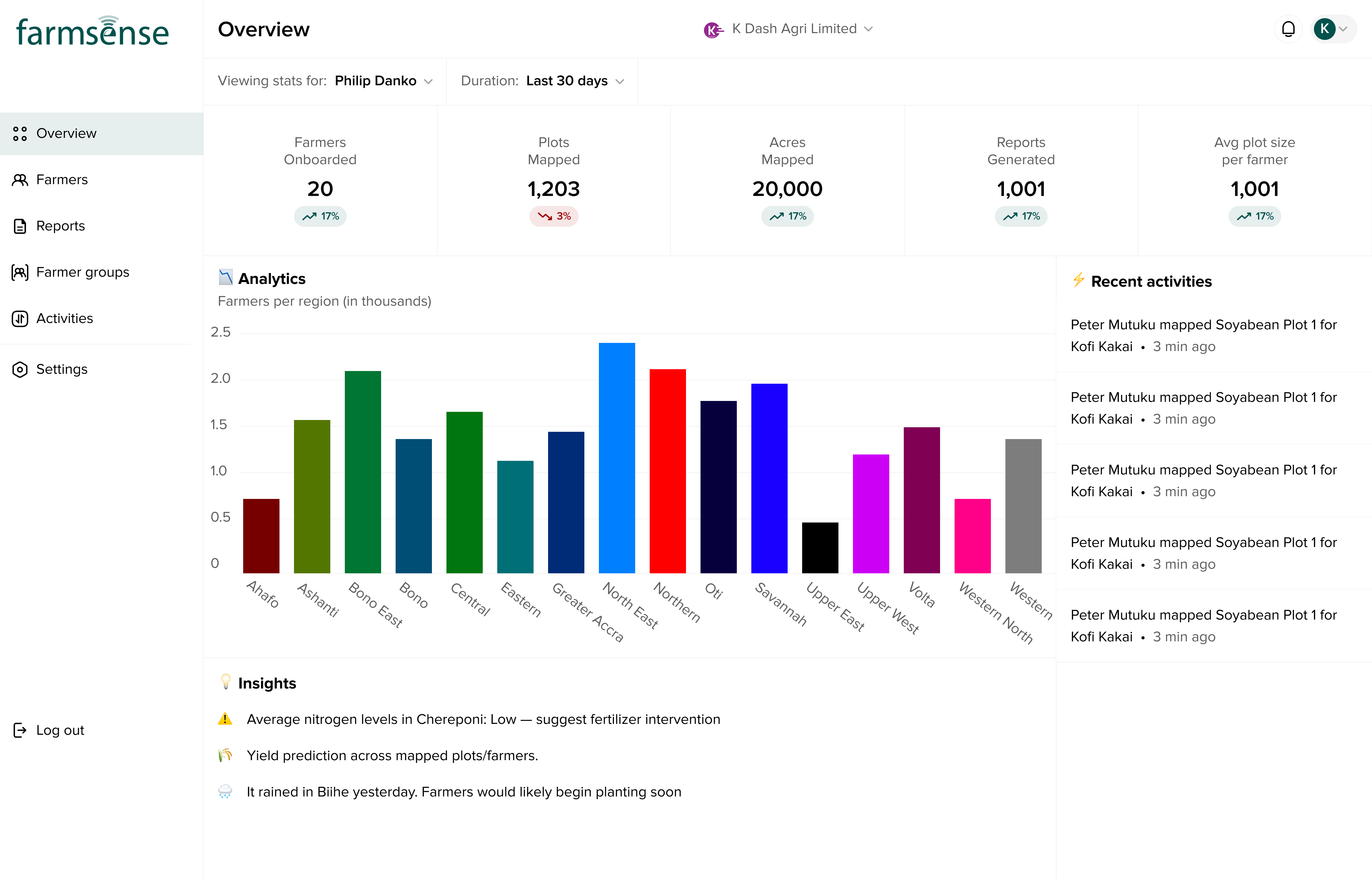
Task: Click the Log out icon
Action: [20, 730]
